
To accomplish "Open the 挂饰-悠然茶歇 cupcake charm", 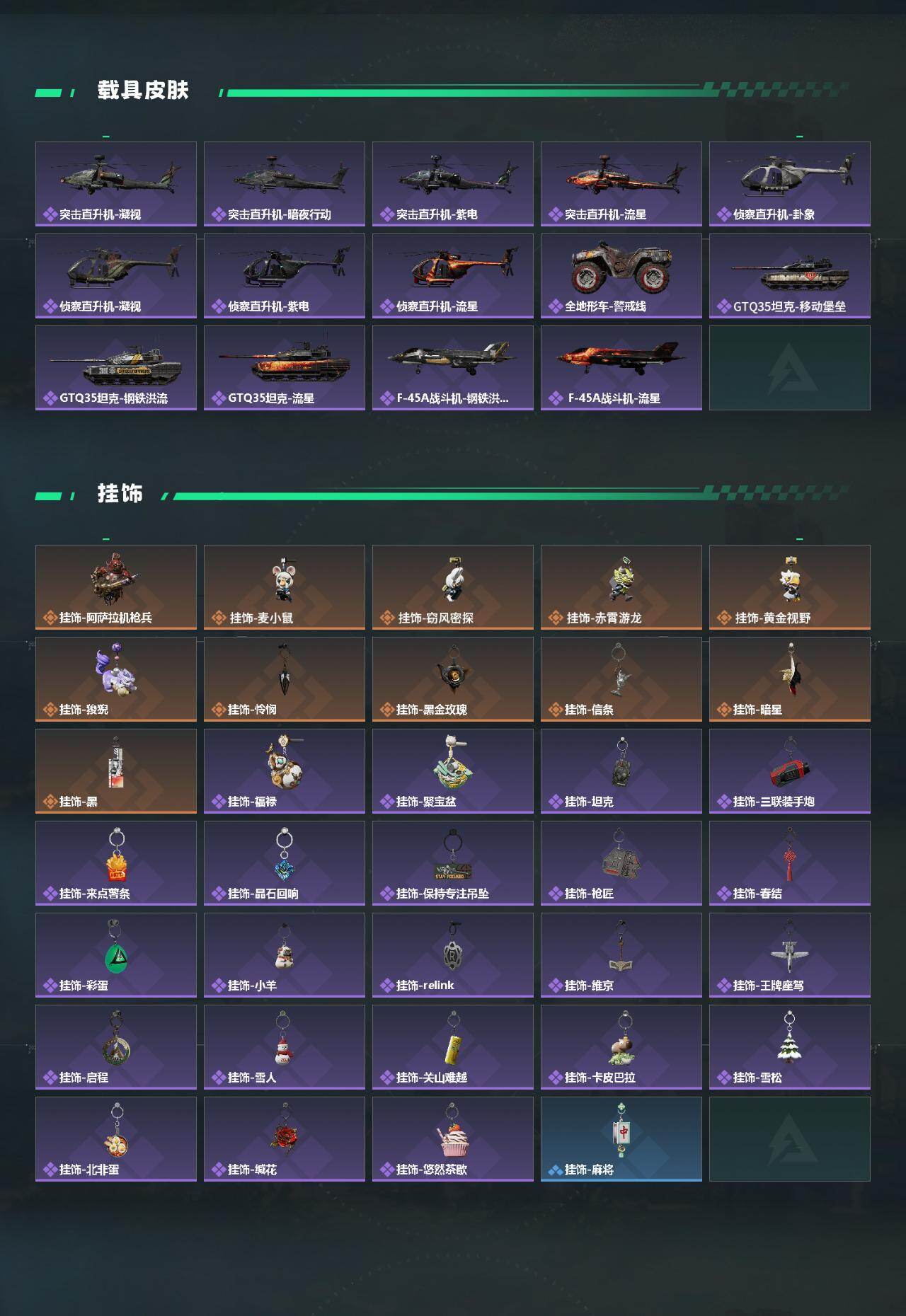I will 453,1139.
